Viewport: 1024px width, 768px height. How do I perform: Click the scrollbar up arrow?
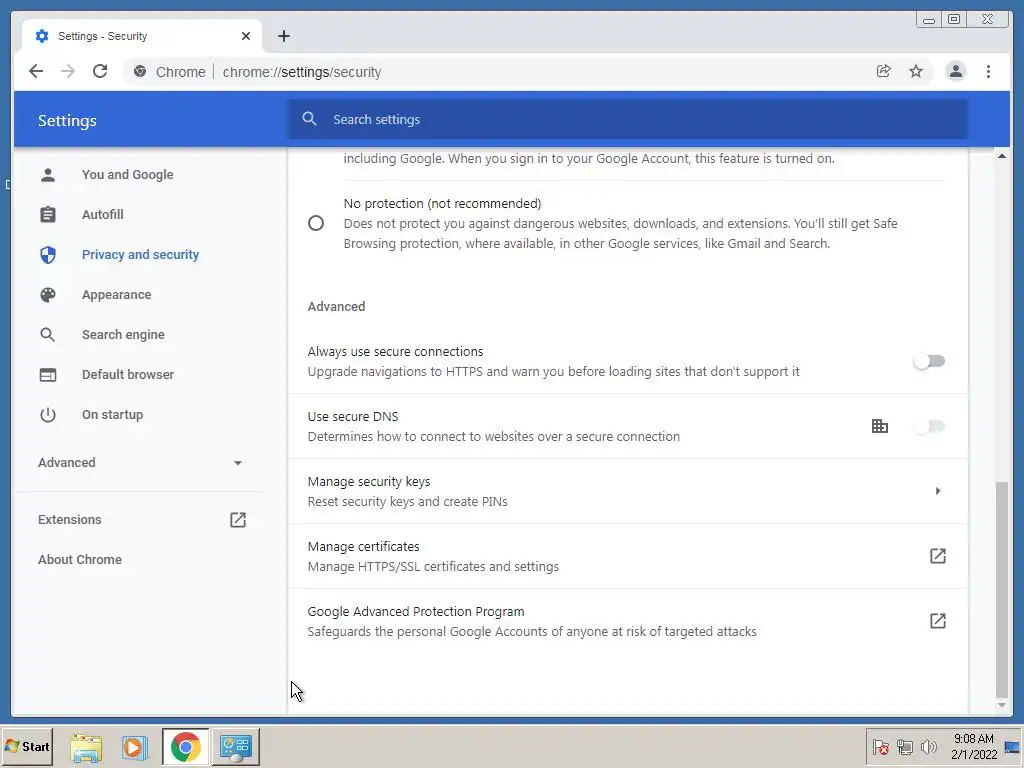point(1001,156)
